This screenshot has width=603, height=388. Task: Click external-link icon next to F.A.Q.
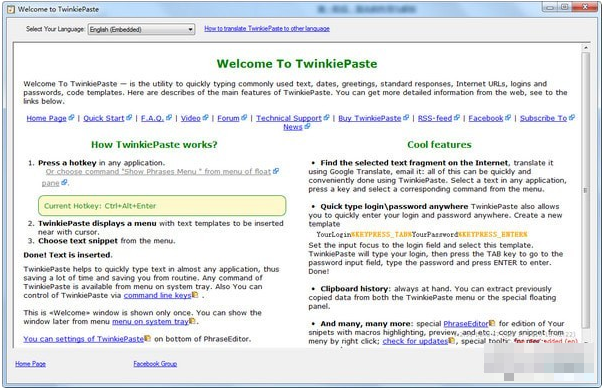click(169, 118)
